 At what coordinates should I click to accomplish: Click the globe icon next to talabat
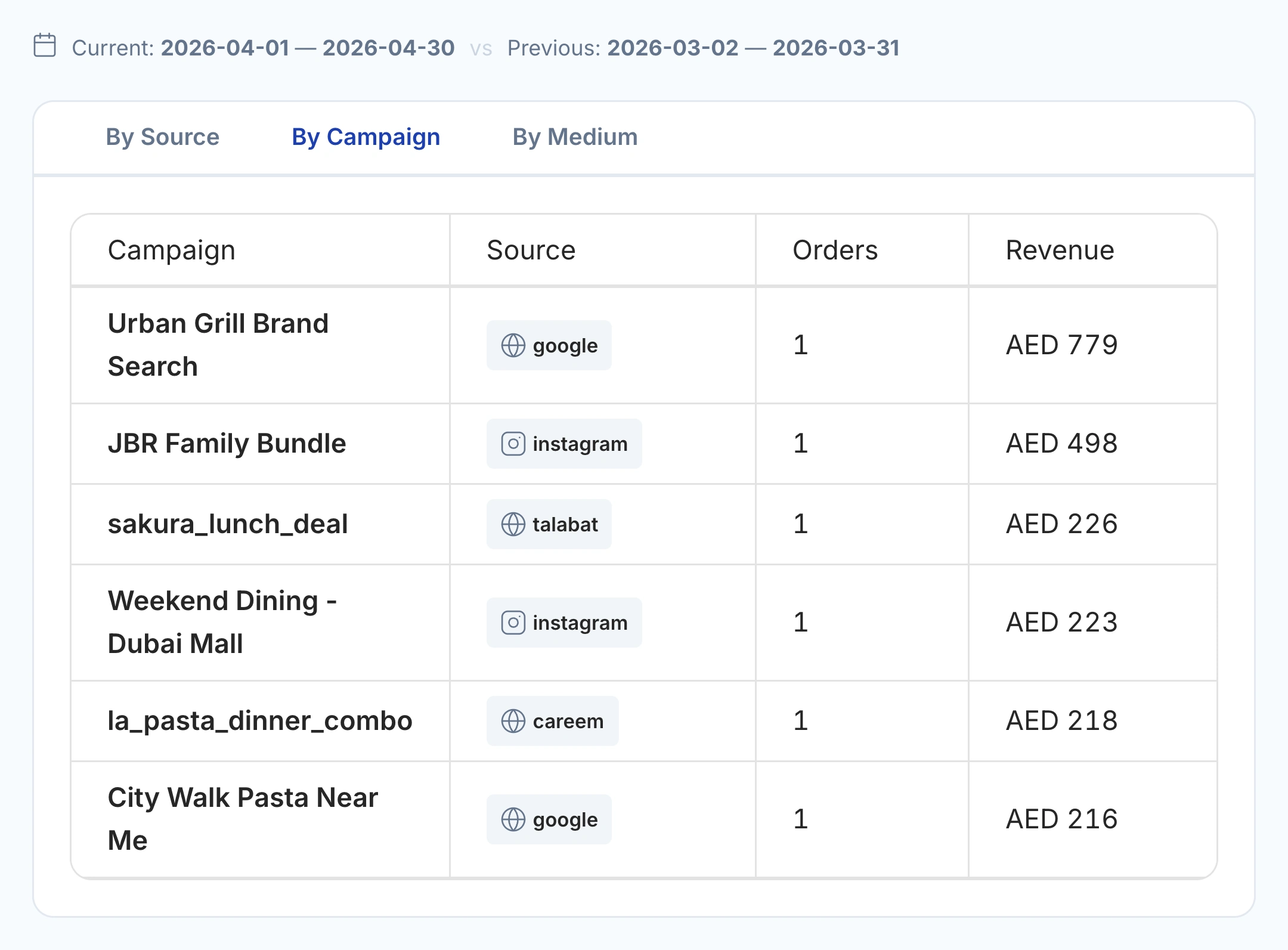513,524
